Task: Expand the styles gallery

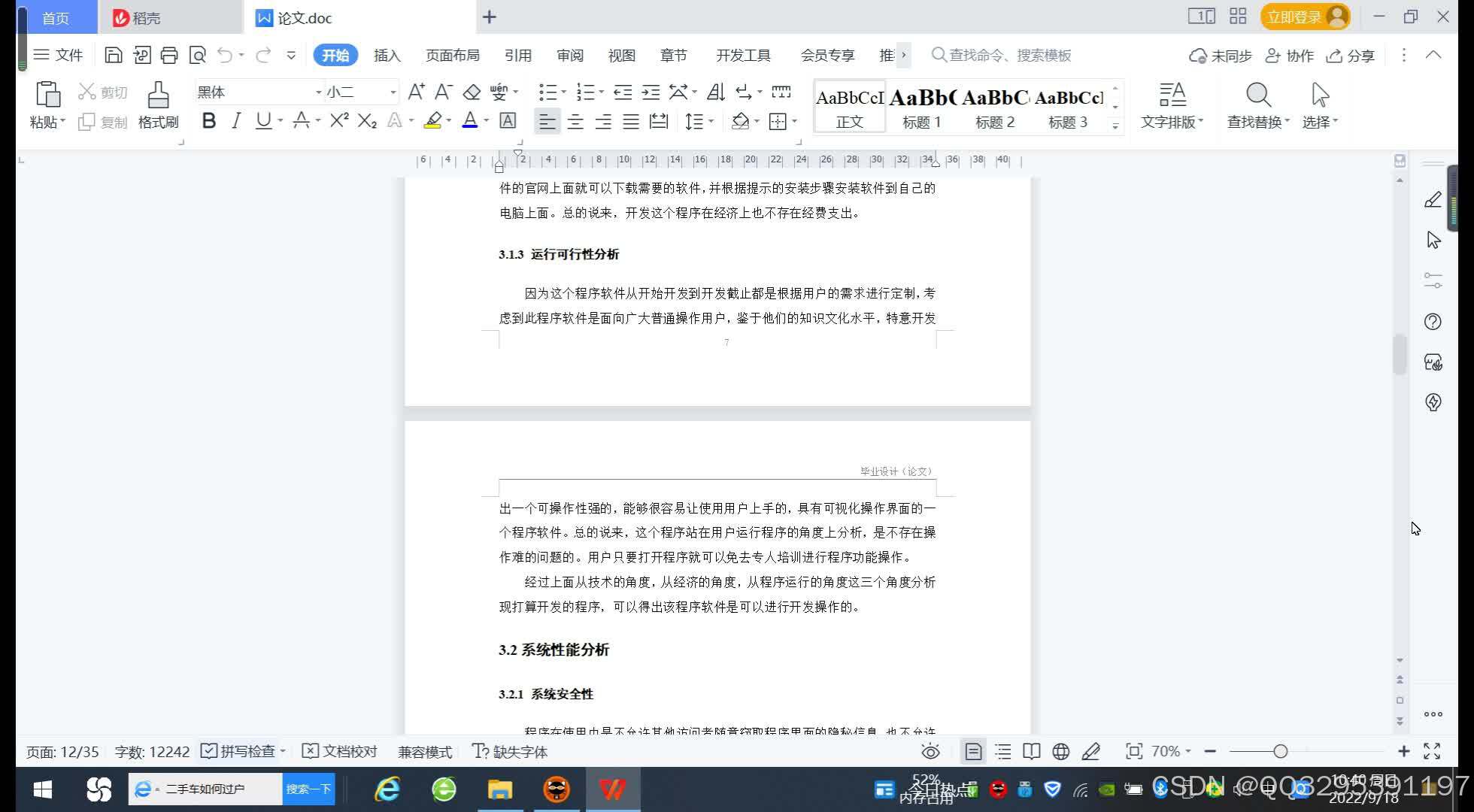Action: click(1115, 126)
